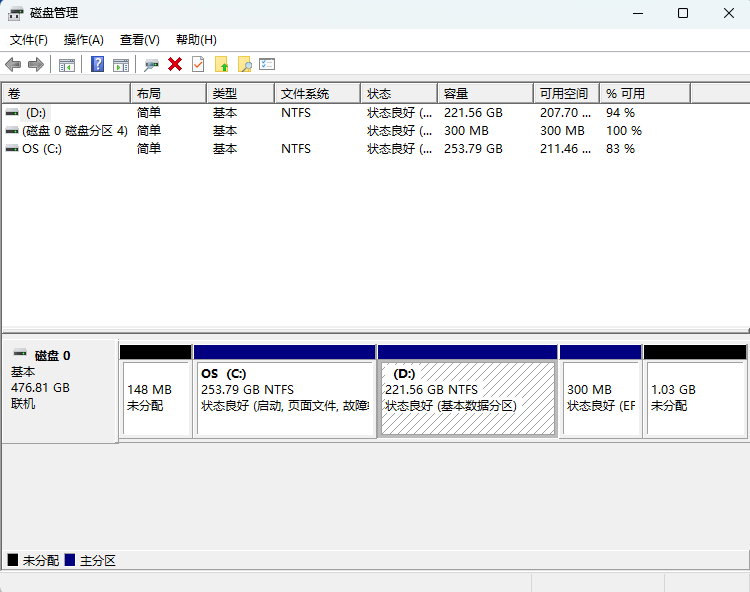Viewport: 750px width, 592px height.
Task: Toggle the console tree pane icon
Action: (66, 65)
